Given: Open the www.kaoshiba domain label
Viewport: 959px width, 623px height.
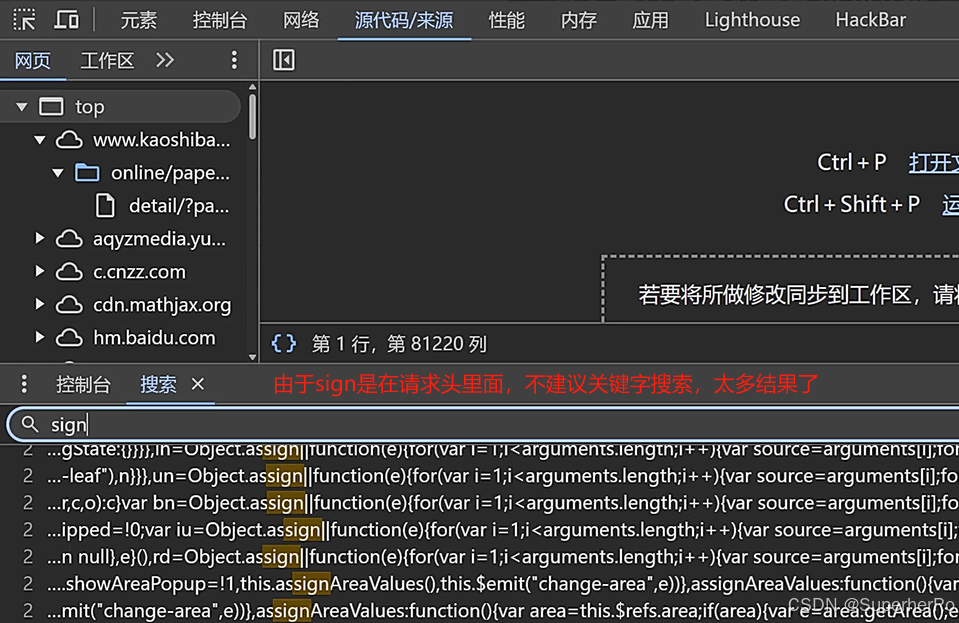Looking at the screenshot, I should pos(161,140).
